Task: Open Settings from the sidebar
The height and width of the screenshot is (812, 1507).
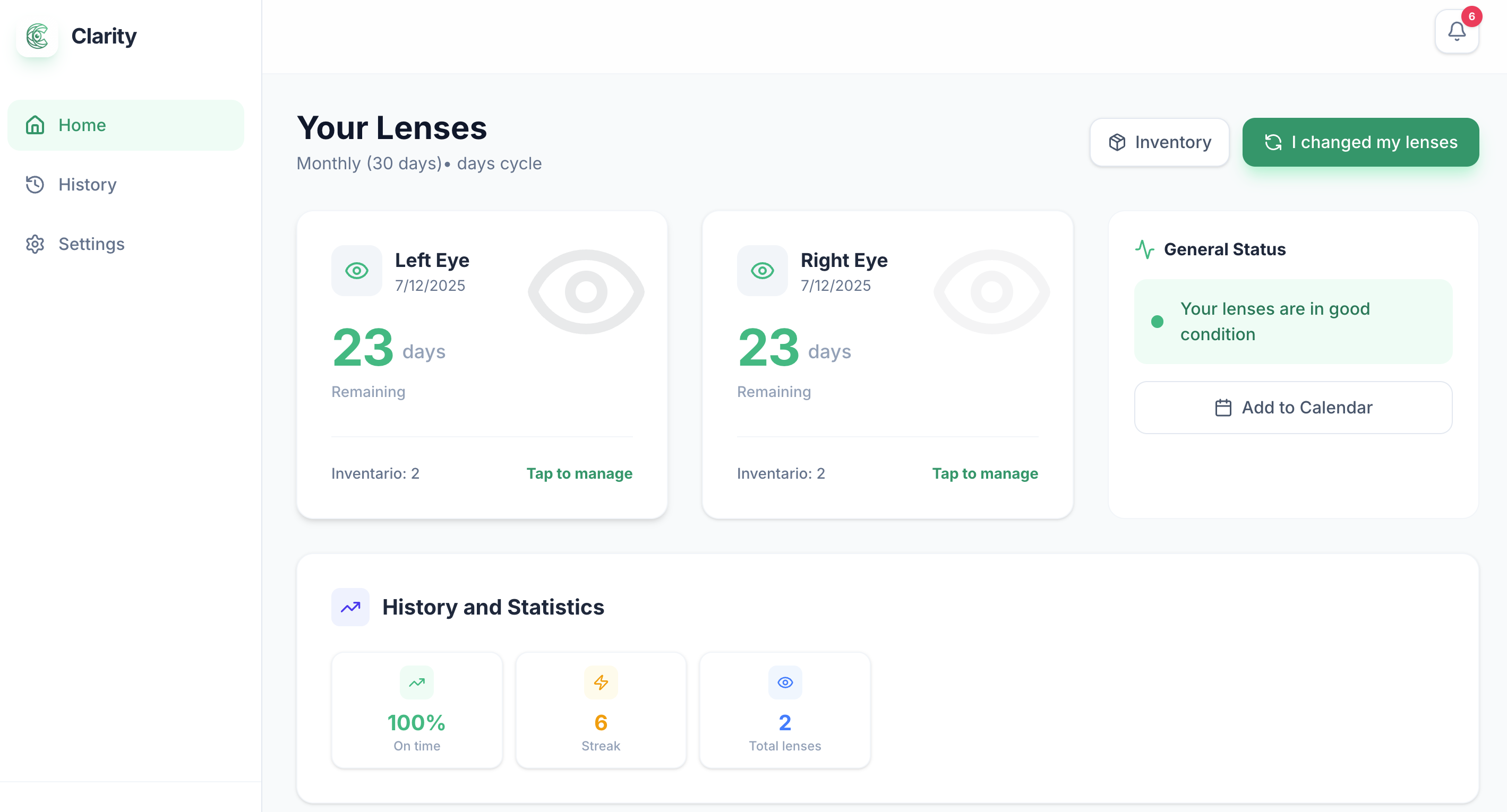Action: pos(91,244)
